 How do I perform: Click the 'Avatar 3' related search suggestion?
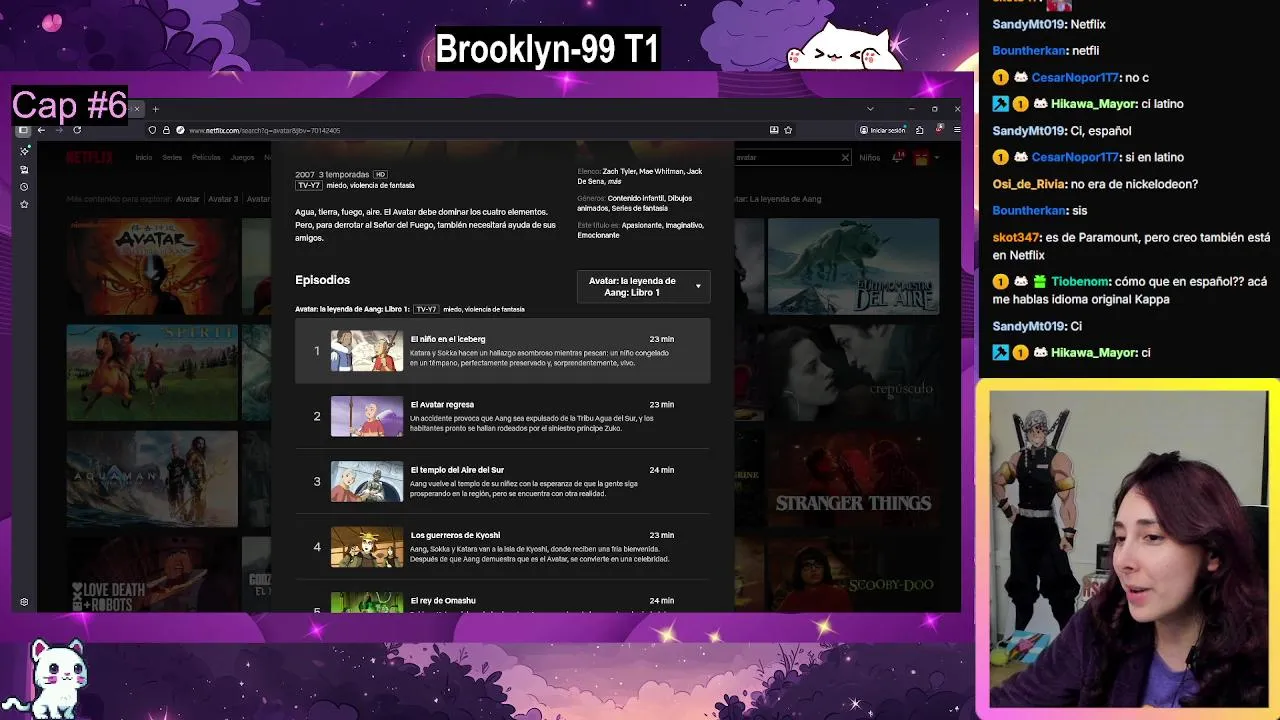click(x=223, y=199)
